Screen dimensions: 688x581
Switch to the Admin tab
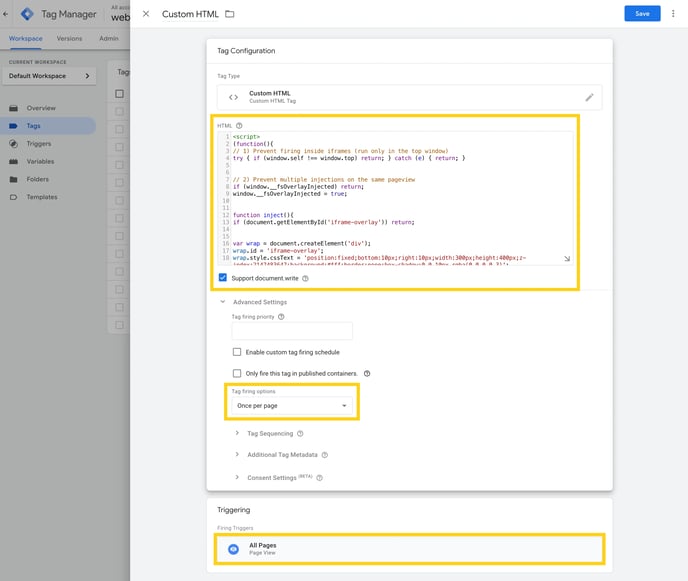(109, 39)
